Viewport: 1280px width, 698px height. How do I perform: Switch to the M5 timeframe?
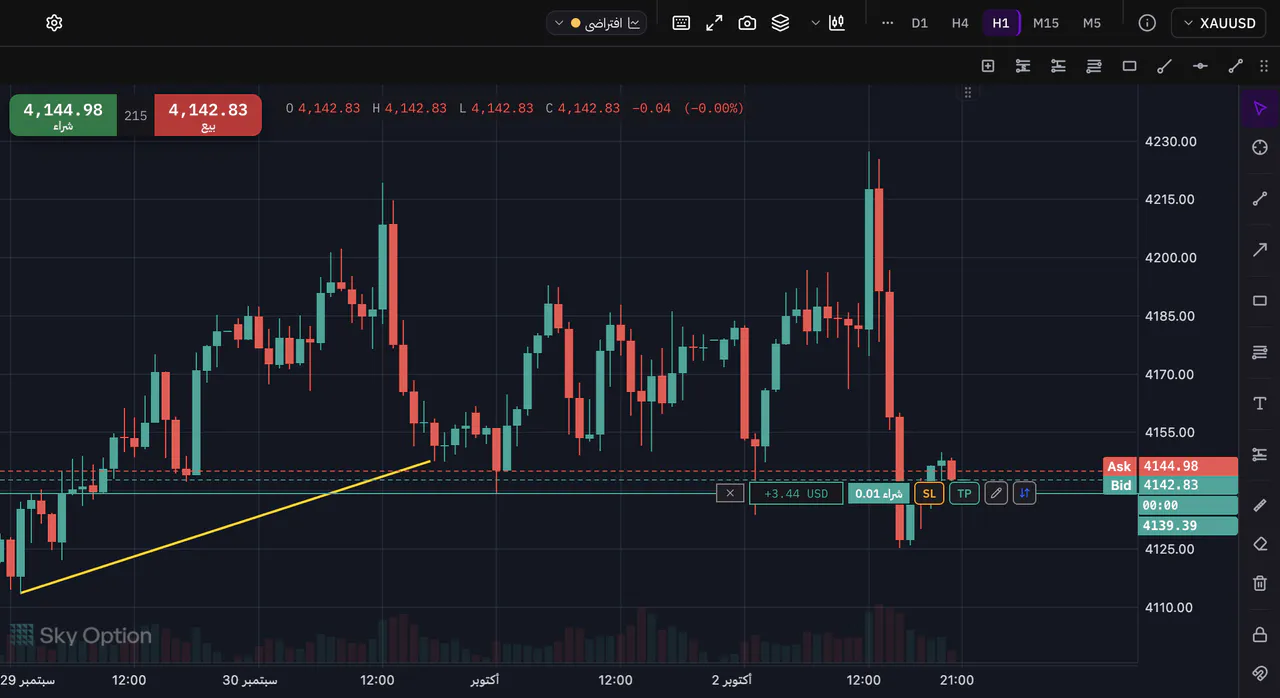pos(1092,23)
